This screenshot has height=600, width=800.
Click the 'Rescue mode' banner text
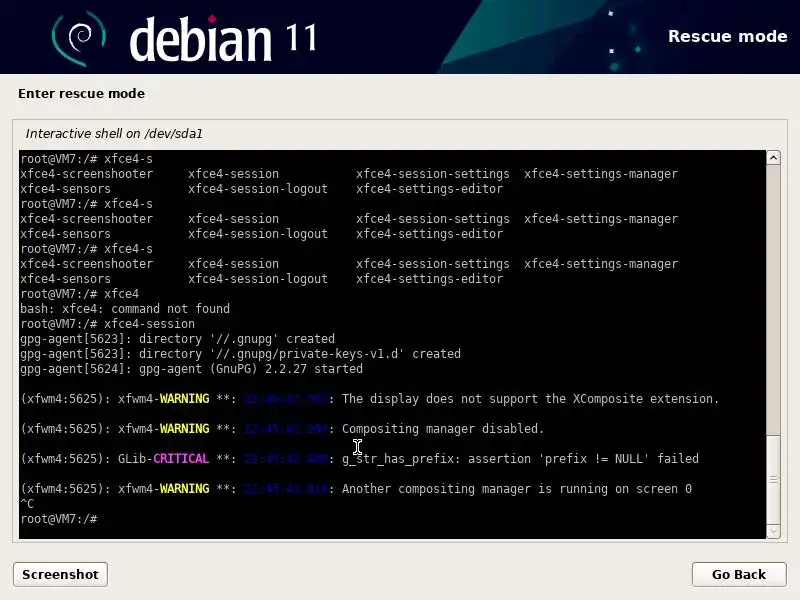(x=728, y=36)
